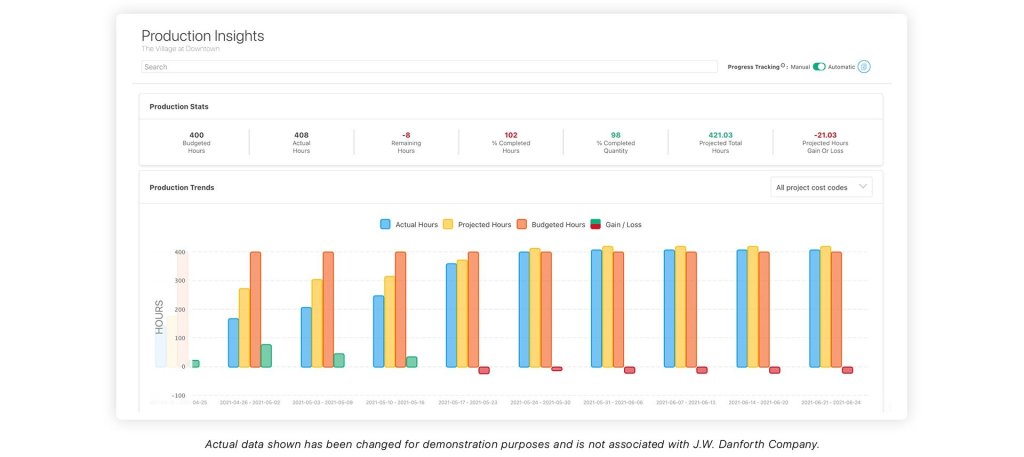
Task: Click the 421.03 Projected Total Hours stat
Action: point(720,142)
